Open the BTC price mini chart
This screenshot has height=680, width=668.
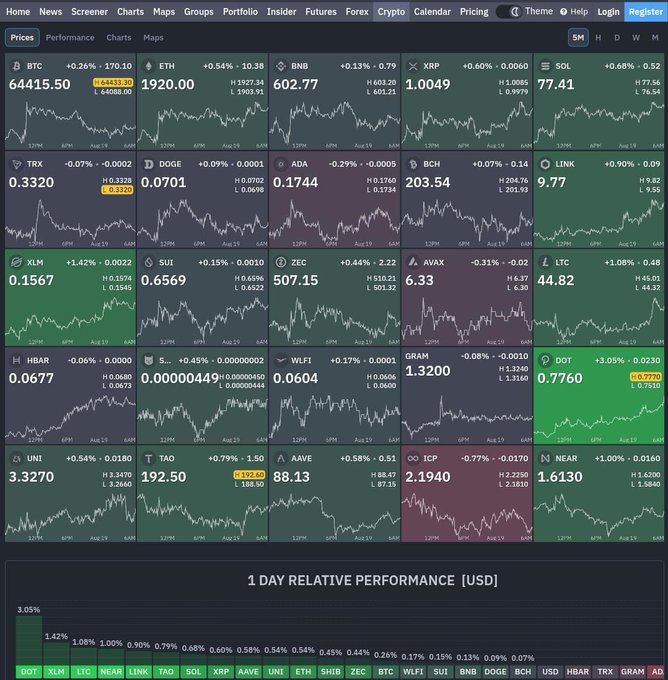[x=70, y=124]
